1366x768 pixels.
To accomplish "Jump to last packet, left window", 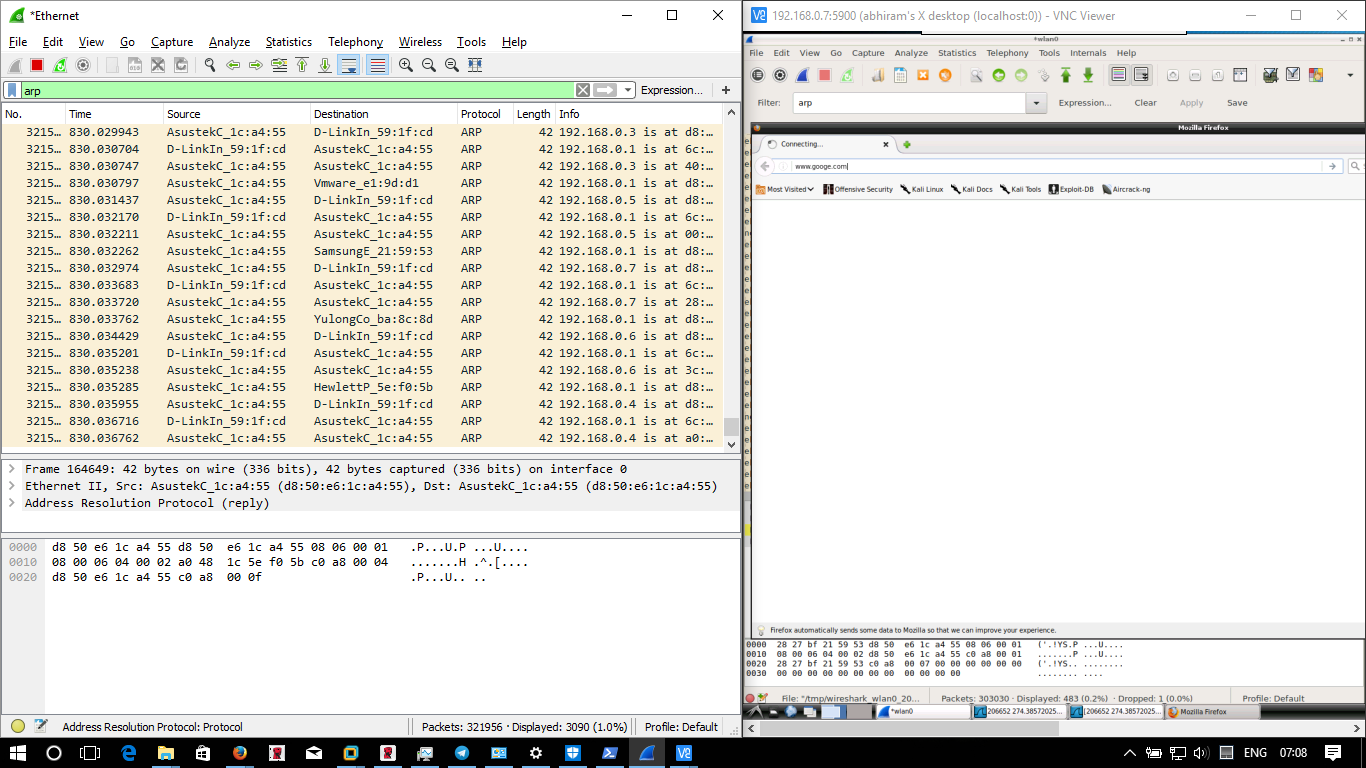I will pyautogui.click(x=325, y=65).
